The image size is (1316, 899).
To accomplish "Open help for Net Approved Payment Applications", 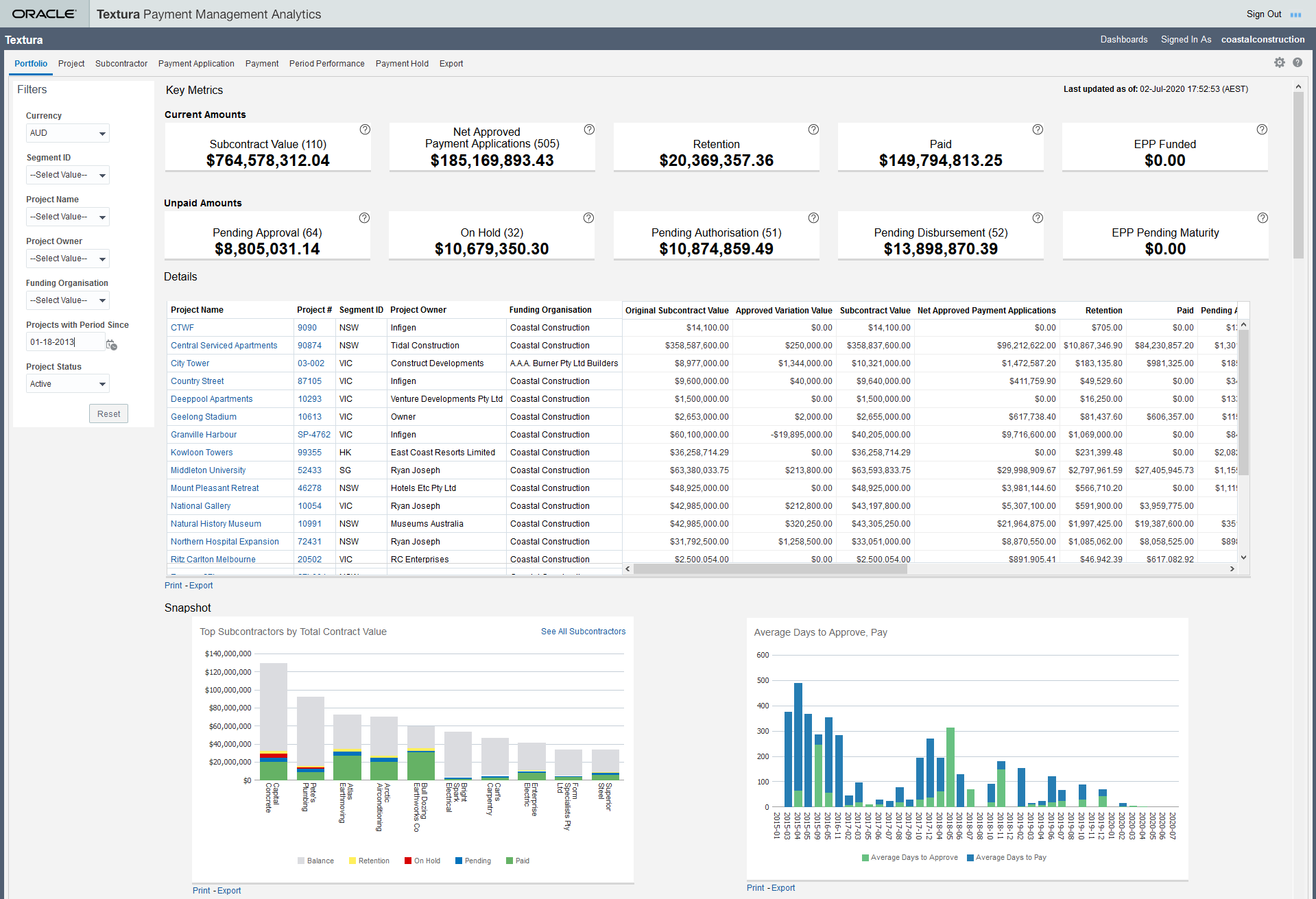I will pos(589,129).
